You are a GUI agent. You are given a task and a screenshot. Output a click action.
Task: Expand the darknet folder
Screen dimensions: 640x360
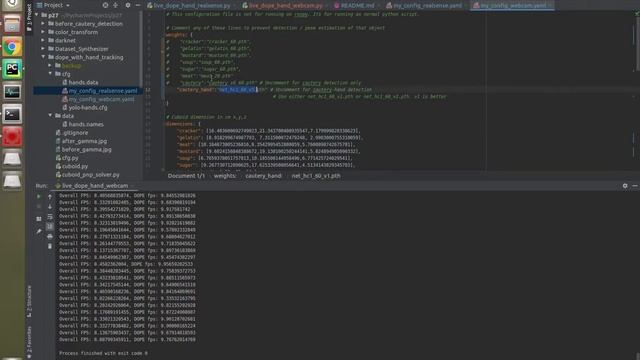point(43,40)
